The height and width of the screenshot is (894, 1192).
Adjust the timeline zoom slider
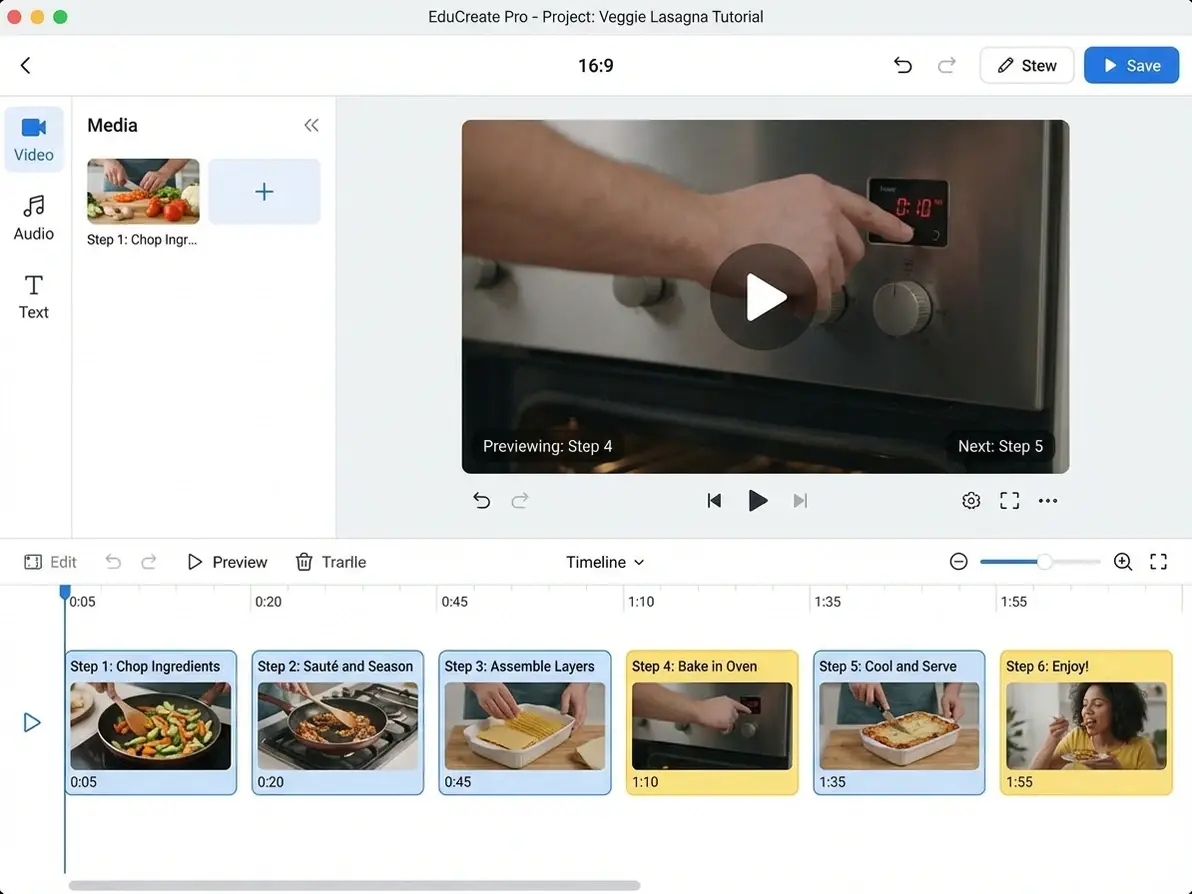[x=1041, y=561]
